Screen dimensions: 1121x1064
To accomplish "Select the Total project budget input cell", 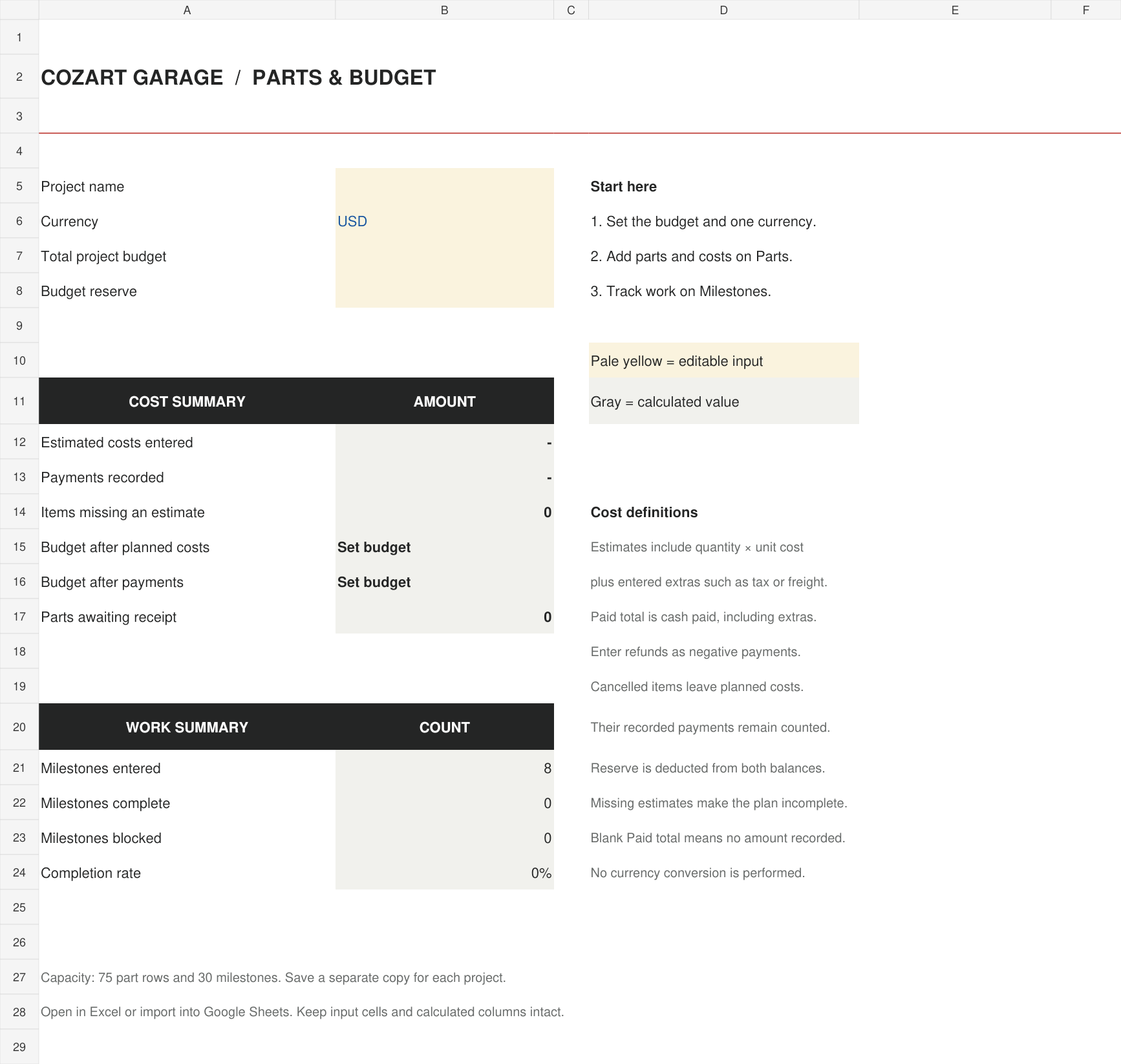I will click(444, 256).
